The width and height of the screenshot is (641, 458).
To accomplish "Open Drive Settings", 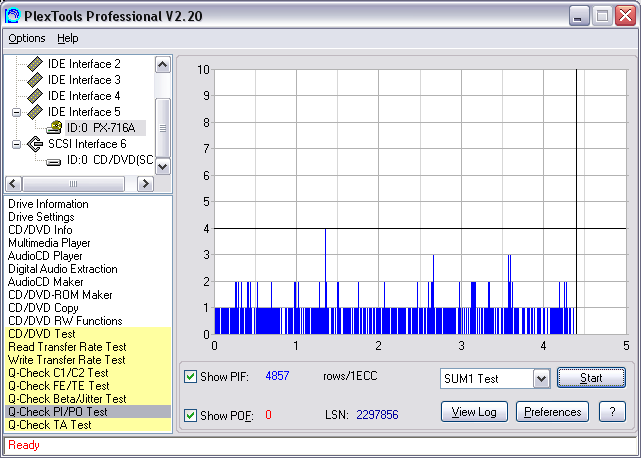I will (41, 217).
